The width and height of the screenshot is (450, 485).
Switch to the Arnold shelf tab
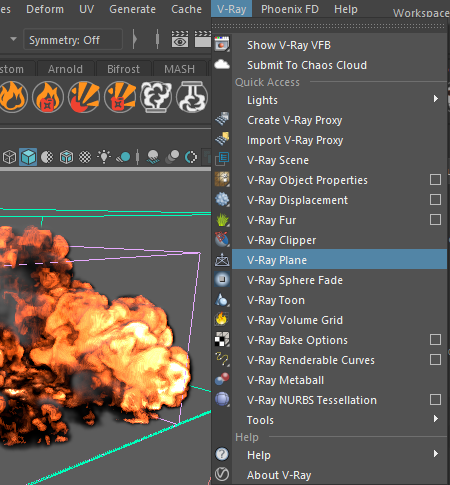click(65, 69)
